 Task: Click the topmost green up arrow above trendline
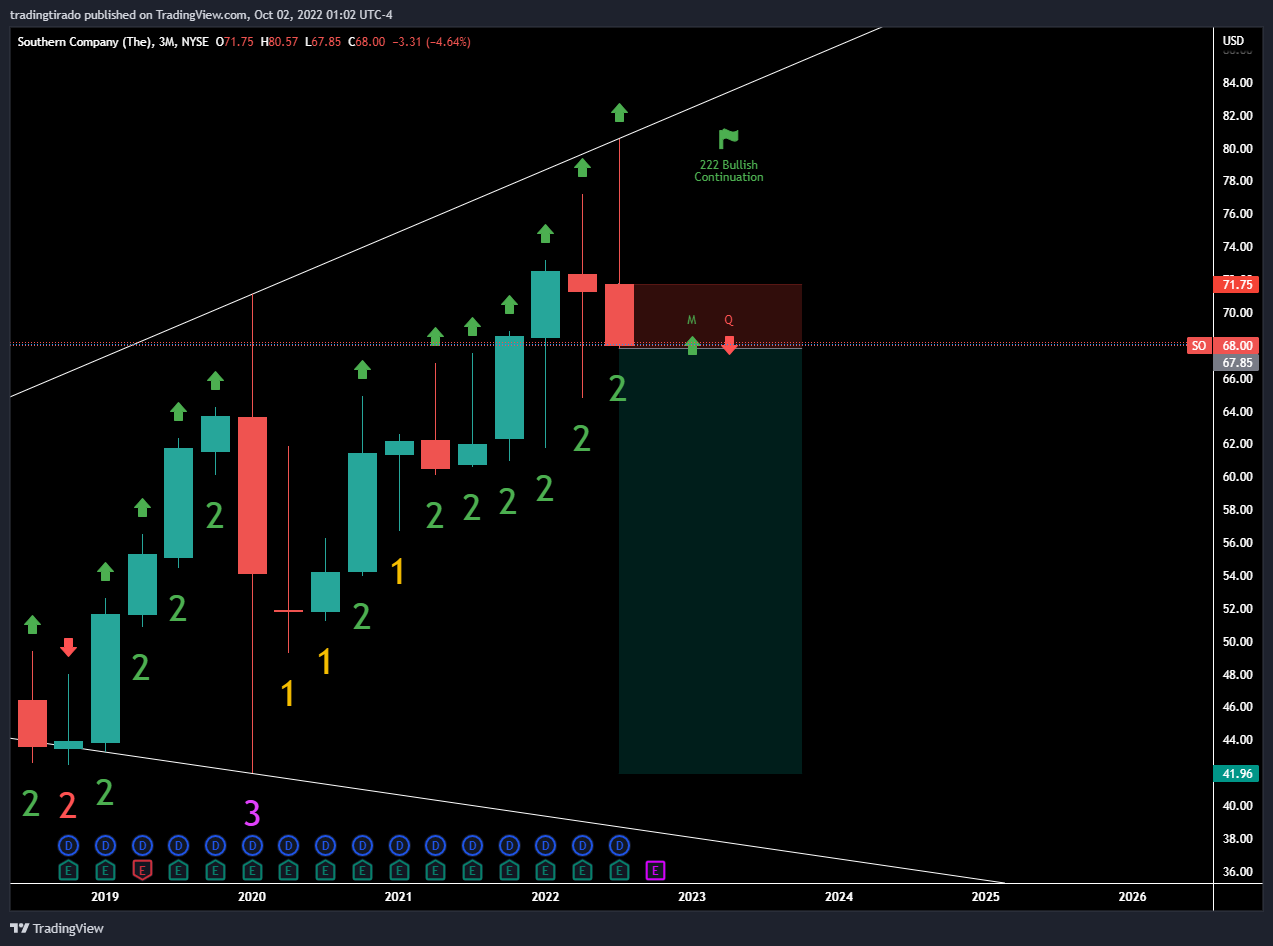pyautogui.click(x=619, y=112)
